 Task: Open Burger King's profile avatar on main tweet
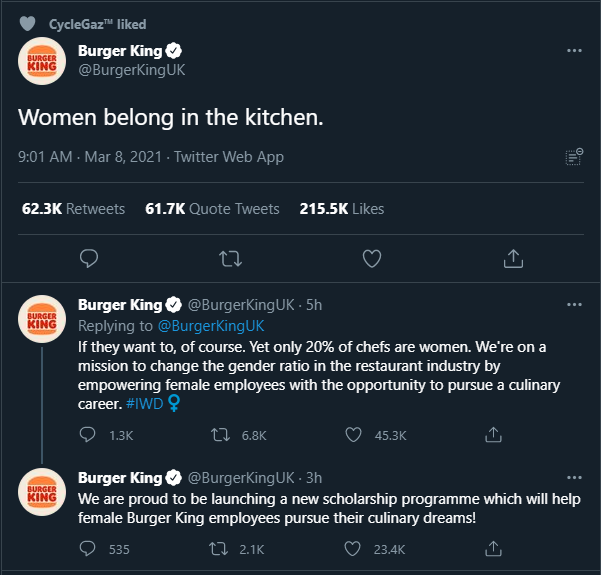point(41,60)
